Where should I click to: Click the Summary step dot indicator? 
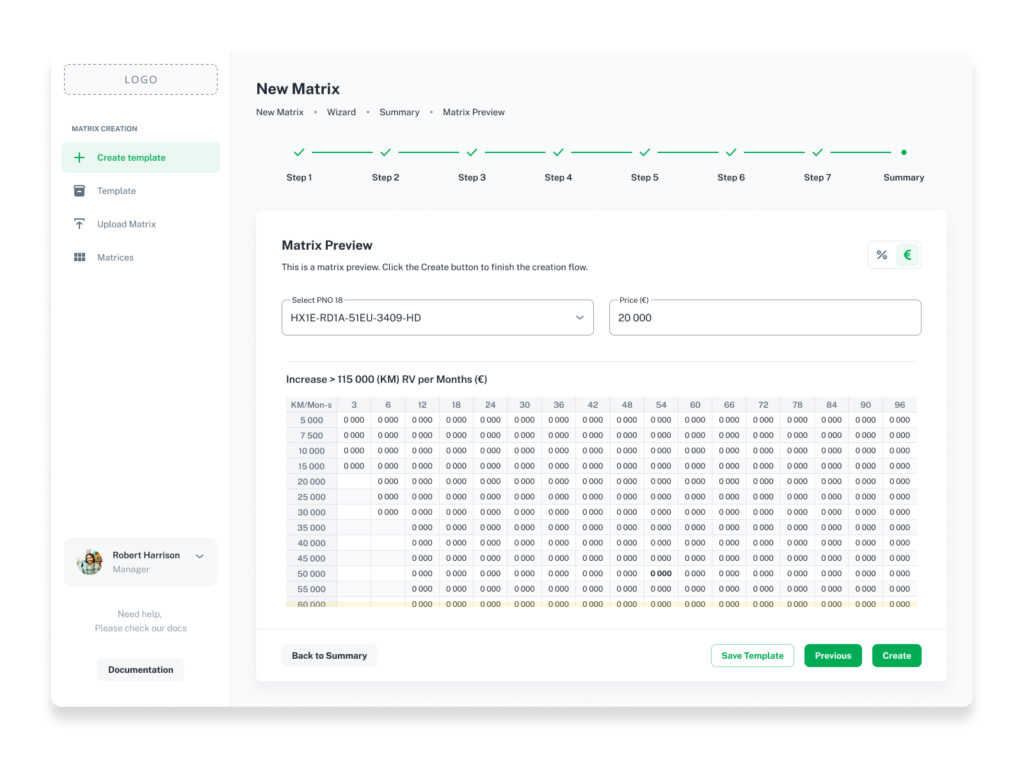coord(904,152)
